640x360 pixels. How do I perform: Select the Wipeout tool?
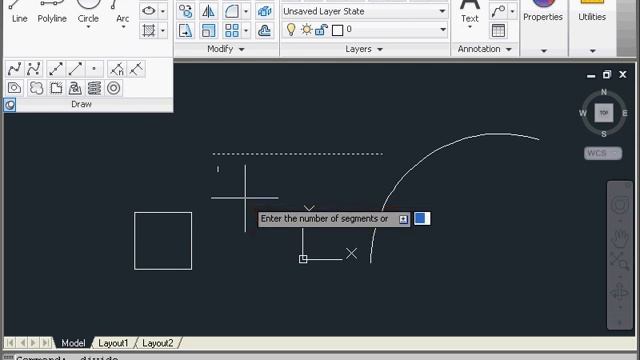(56, 88)
